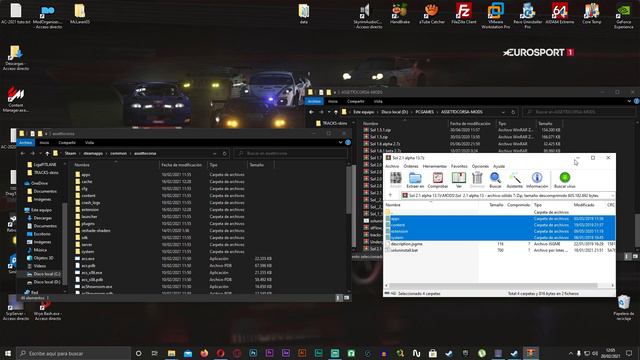Click up-arrow navigation in assettocorsa Explorer
Viewport: 640px width, 360px height.
click(x=47, y=153)
